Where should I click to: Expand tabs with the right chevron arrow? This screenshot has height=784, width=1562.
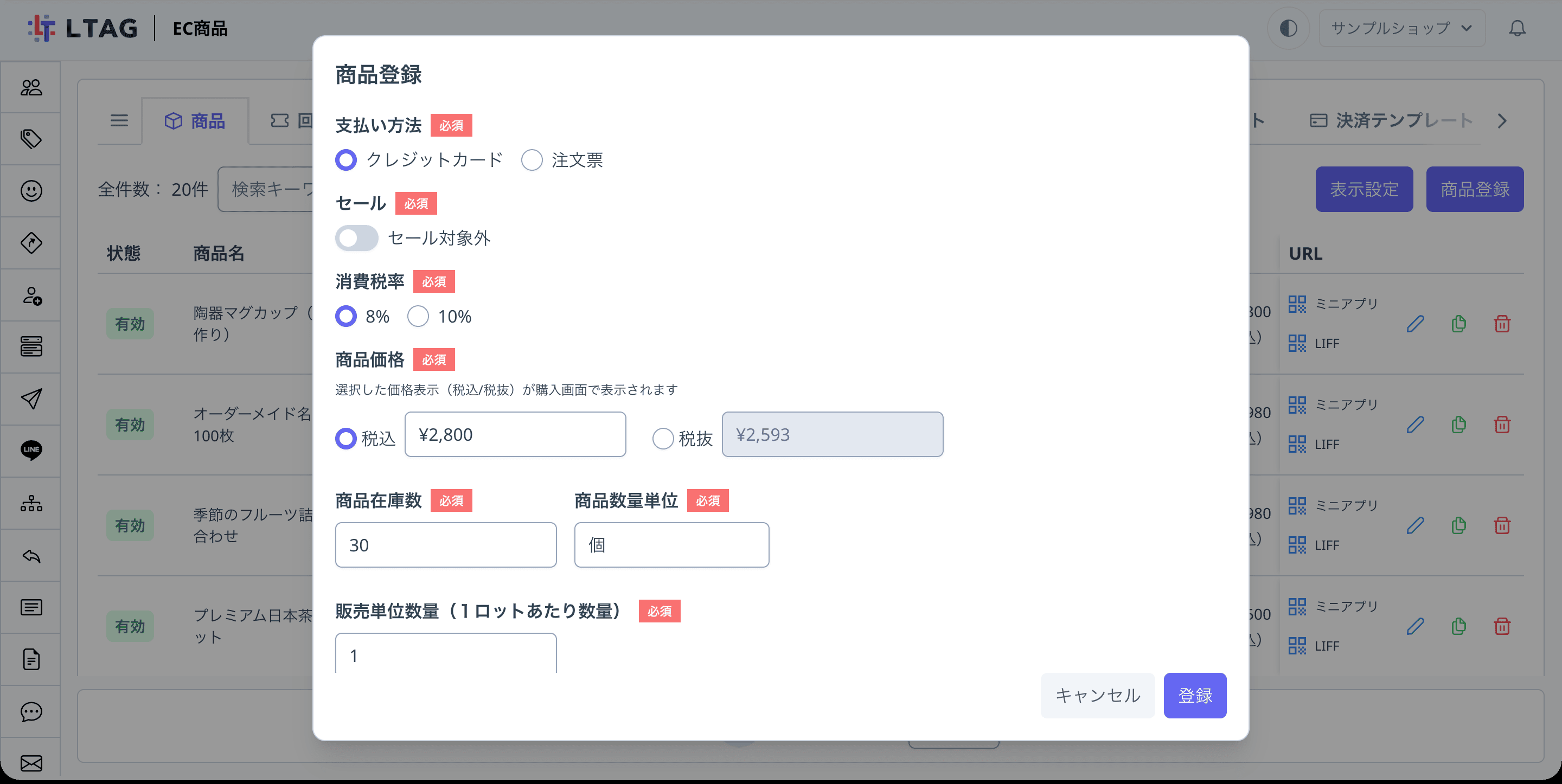coord(1502,121)
